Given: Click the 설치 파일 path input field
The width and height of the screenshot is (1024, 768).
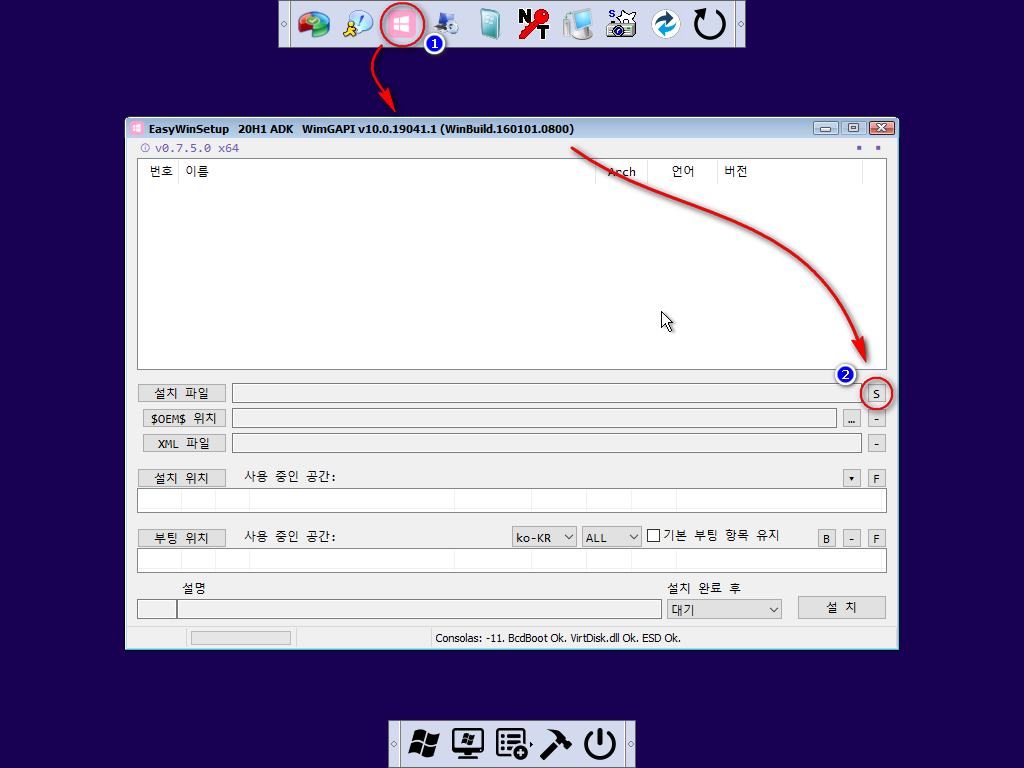Looking at the screenshot, I should 547,393.
